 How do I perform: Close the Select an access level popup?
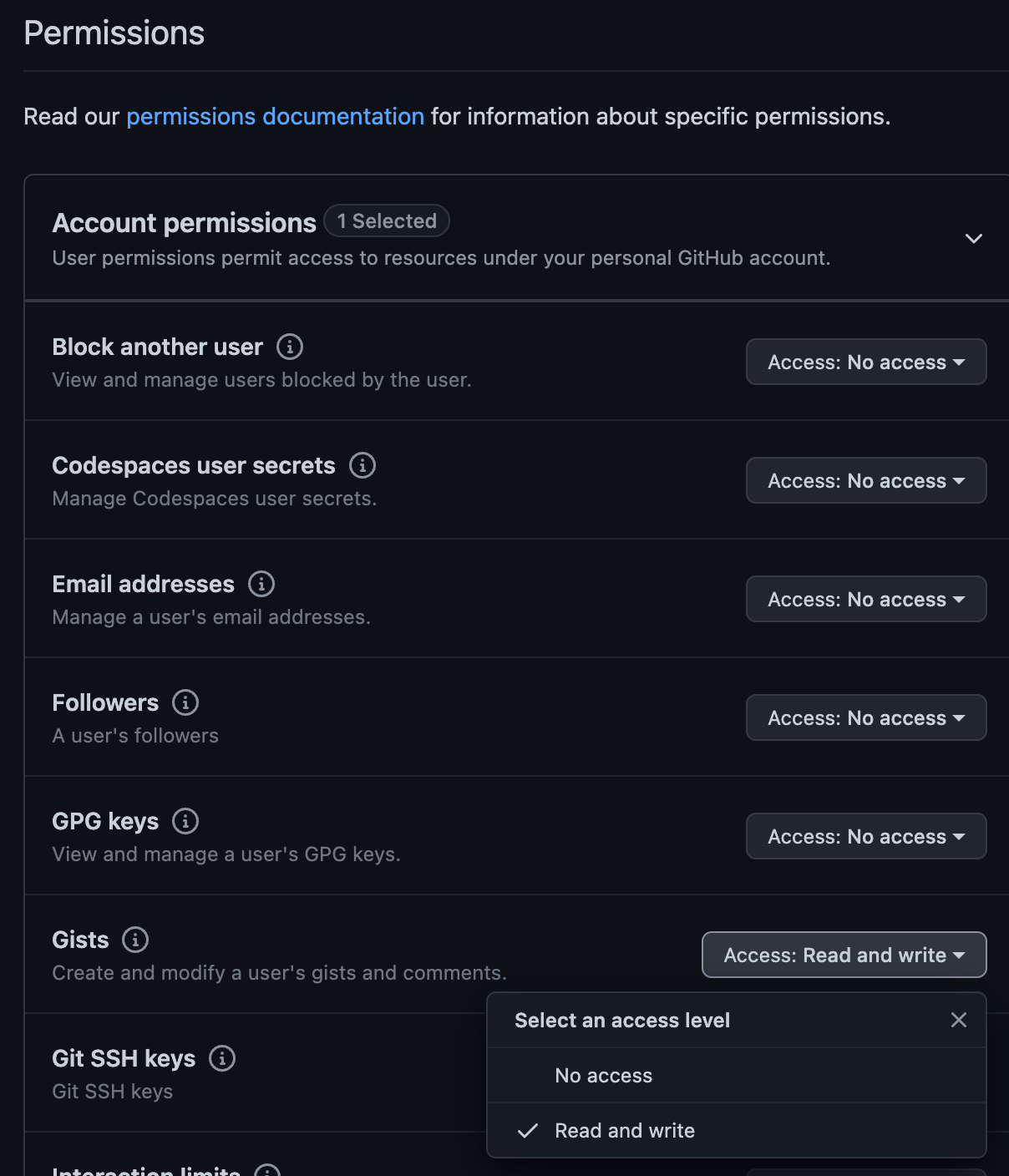pos(957,1020)
